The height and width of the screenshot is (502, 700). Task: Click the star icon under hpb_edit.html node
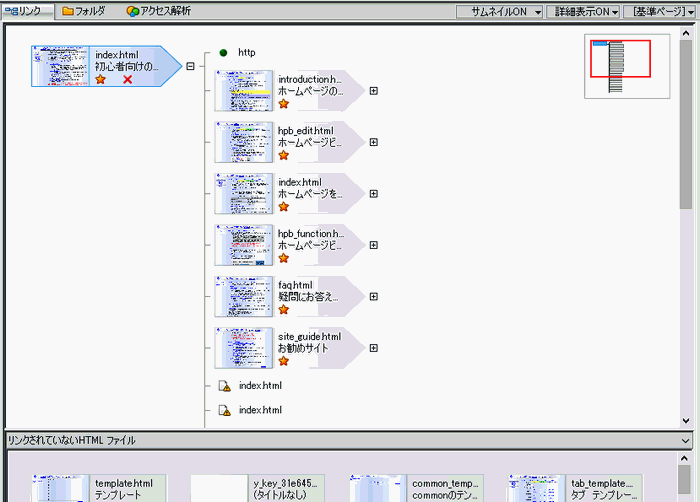point(284,155)
